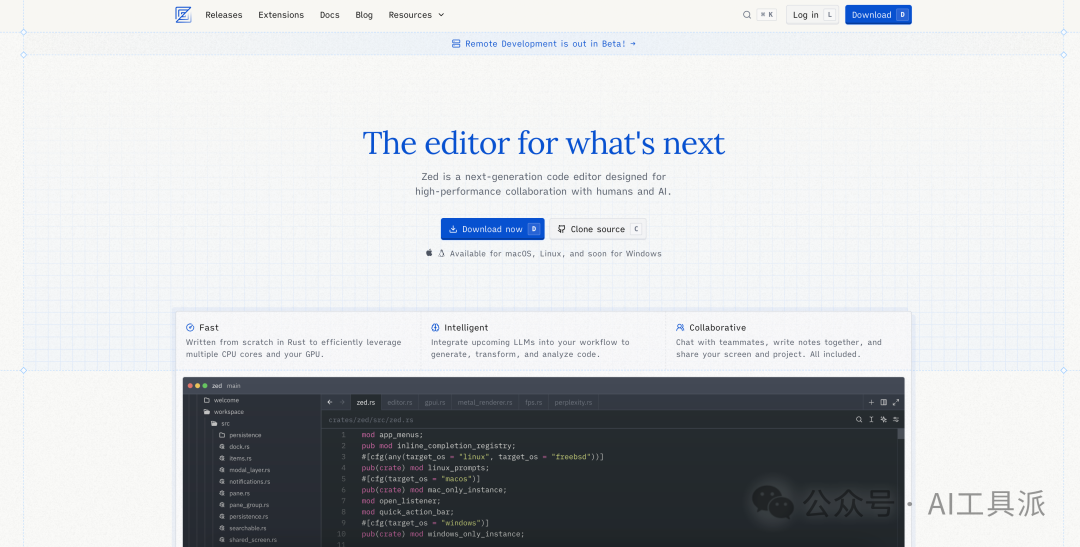Click the split pane icon in editor
The height and width of the screenshot is (547, 1080).
click(884, 402)
